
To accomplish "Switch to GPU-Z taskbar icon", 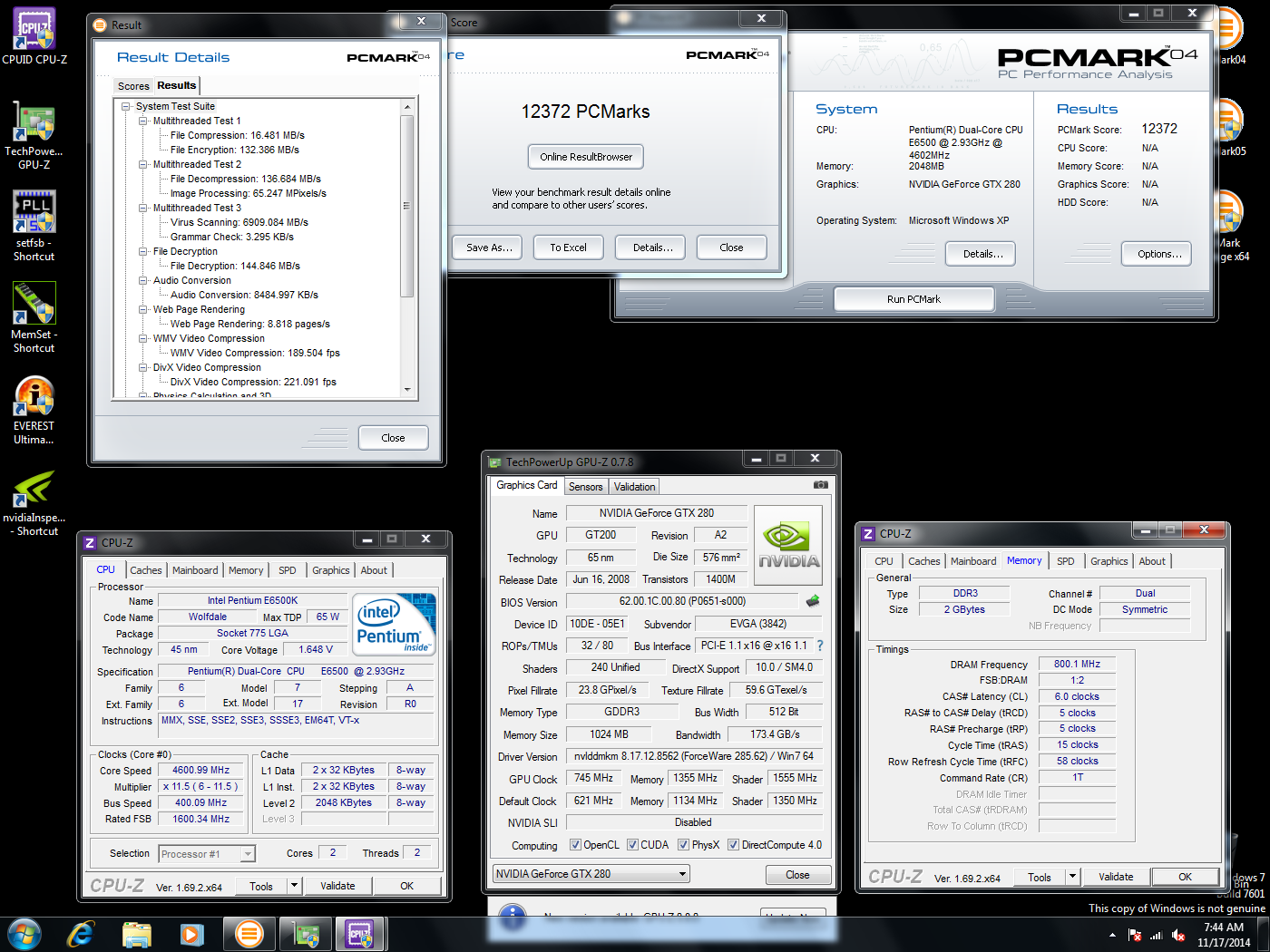I will [x=306, y=934].
